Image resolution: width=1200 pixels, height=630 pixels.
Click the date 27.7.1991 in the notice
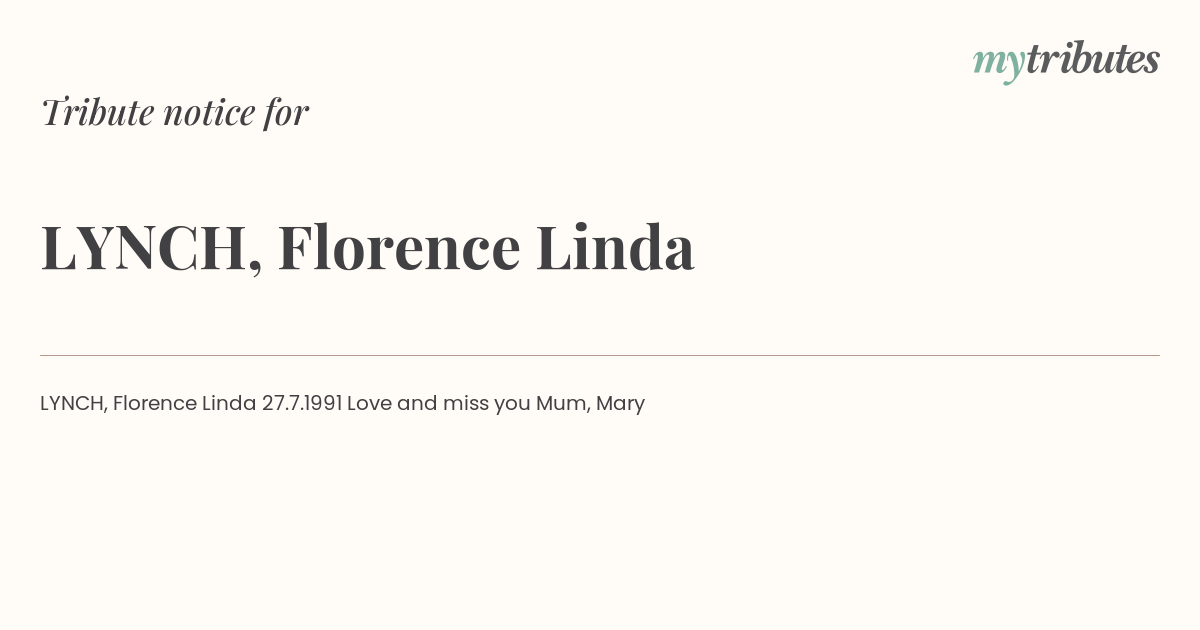pos(302,403)
